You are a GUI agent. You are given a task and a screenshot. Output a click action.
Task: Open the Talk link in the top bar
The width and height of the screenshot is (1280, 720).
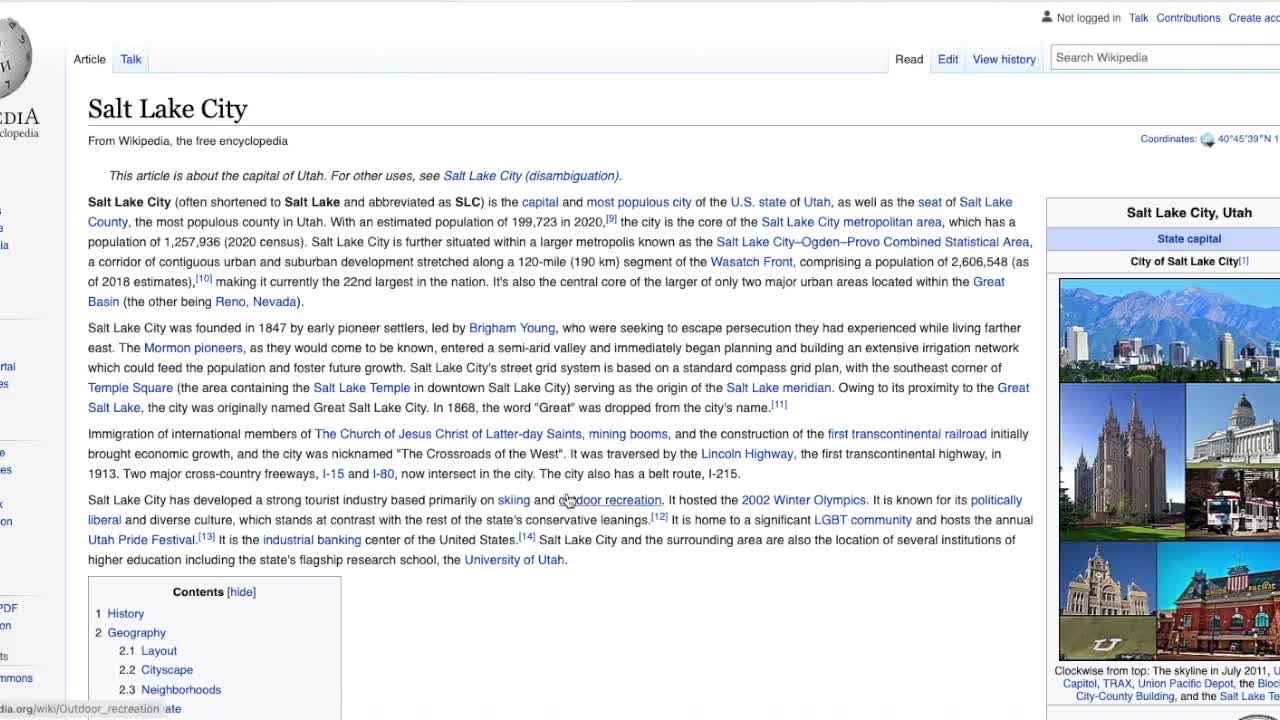coord(1138,18)
